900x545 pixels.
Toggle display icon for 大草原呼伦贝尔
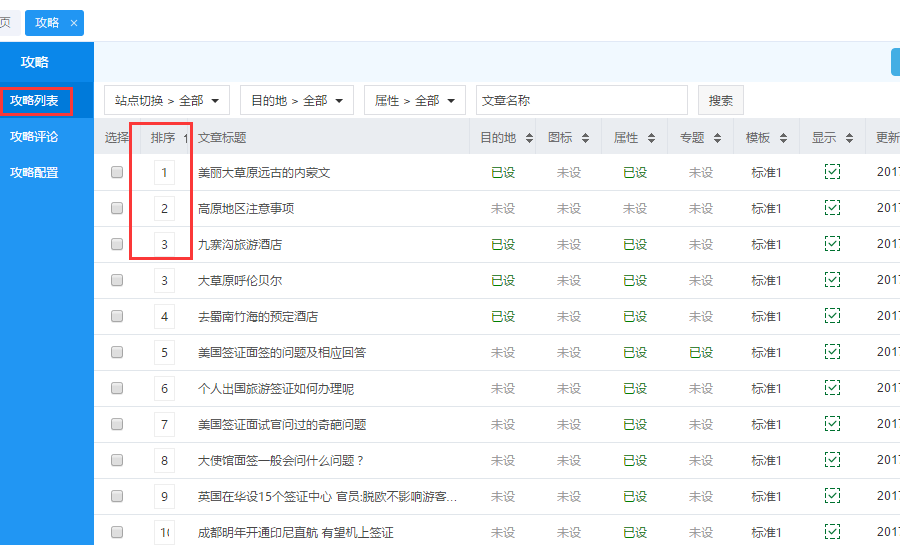(x=832, y=280)
